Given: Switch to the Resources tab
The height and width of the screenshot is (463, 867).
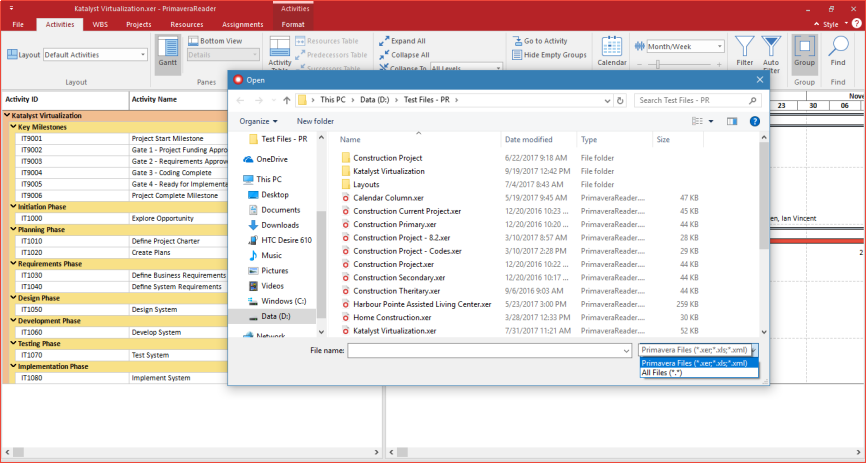Looking at the screenshot, I should click(x=187, y=24).
